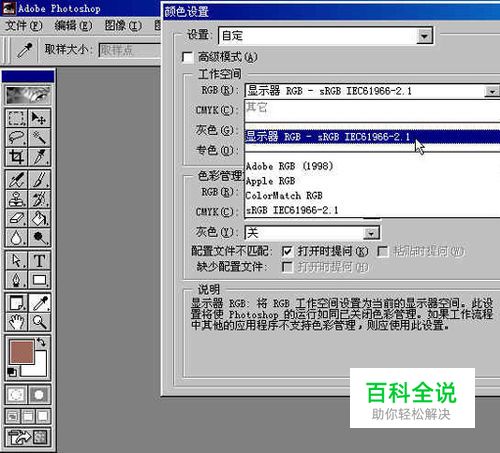This screenshot has height=453, width=500.
Task: Uncheck 打开时提问 for profile mismatches
Action: point(287,251)
